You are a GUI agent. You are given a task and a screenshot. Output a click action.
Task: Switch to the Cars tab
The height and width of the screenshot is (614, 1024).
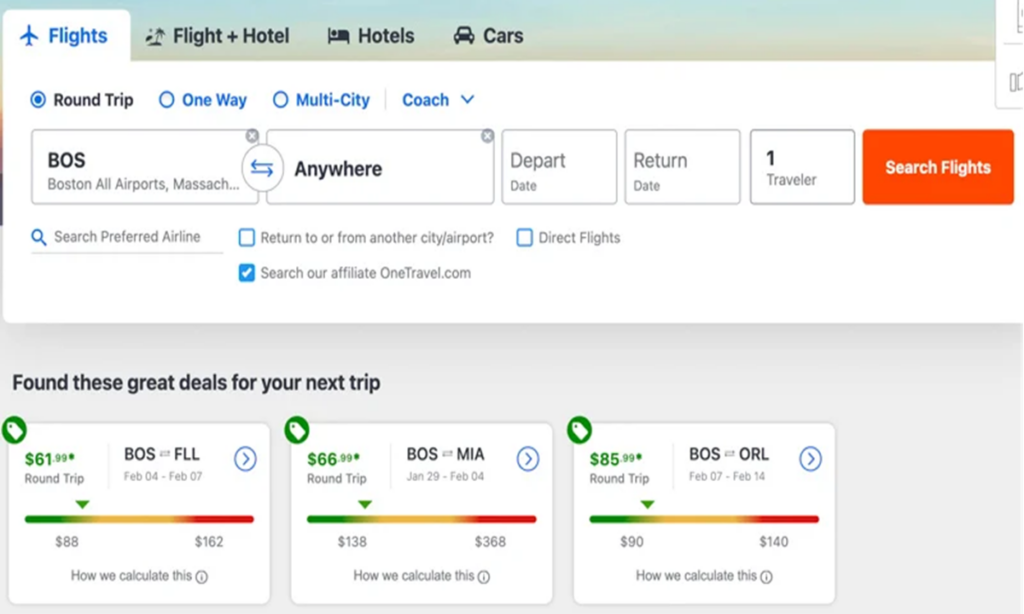pyautogui.click(x=488, y=36)
